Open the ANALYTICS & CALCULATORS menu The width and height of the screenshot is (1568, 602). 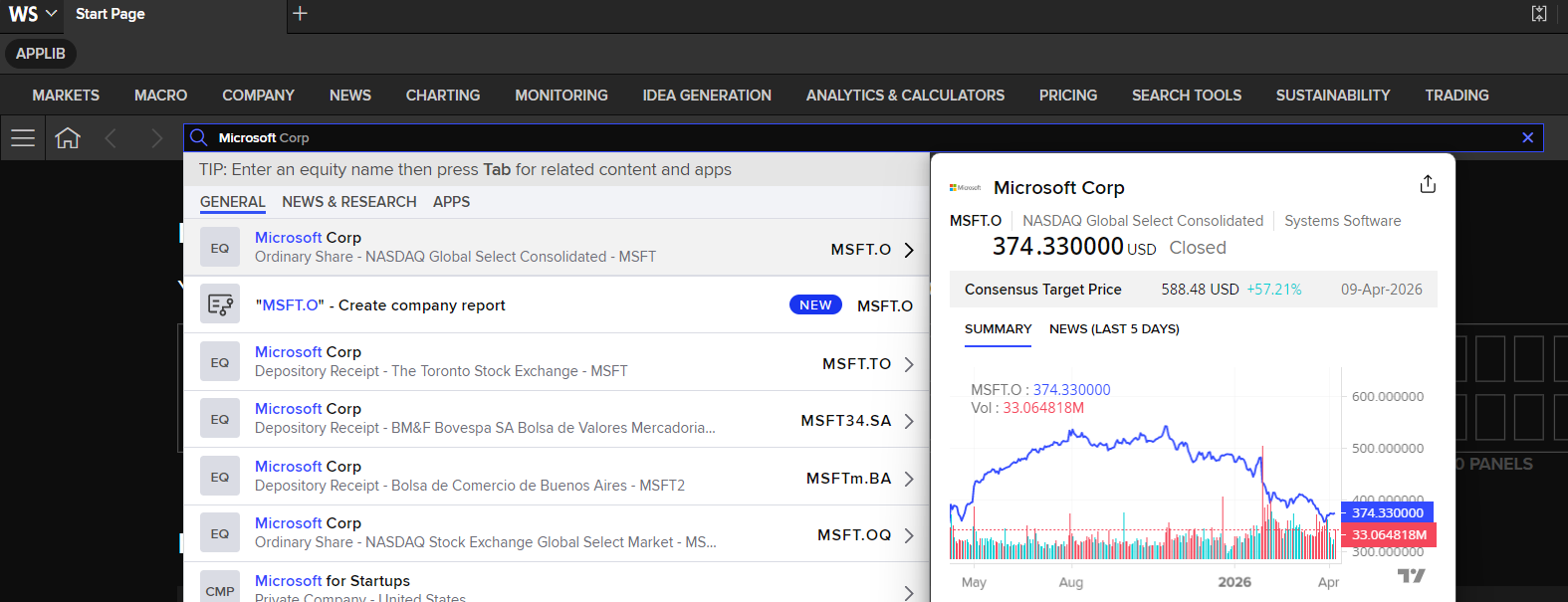click(905, 96)
